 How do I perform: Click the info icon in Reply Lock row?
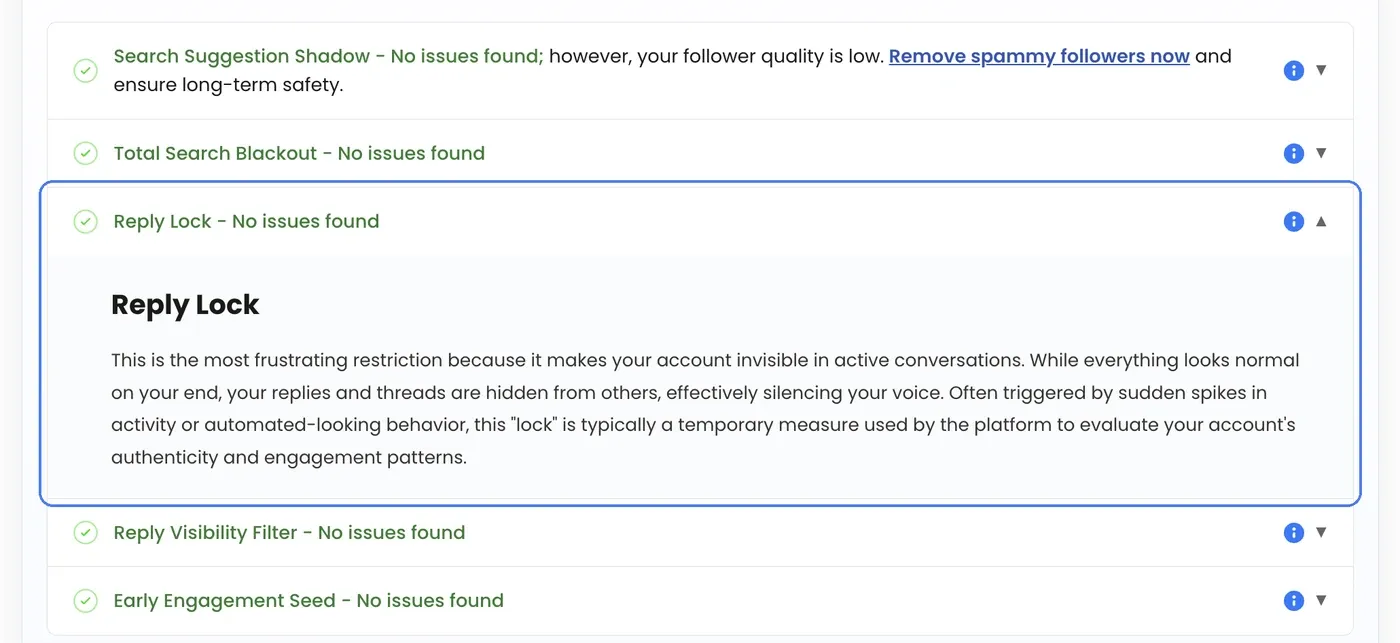(x=1293, y=222)
